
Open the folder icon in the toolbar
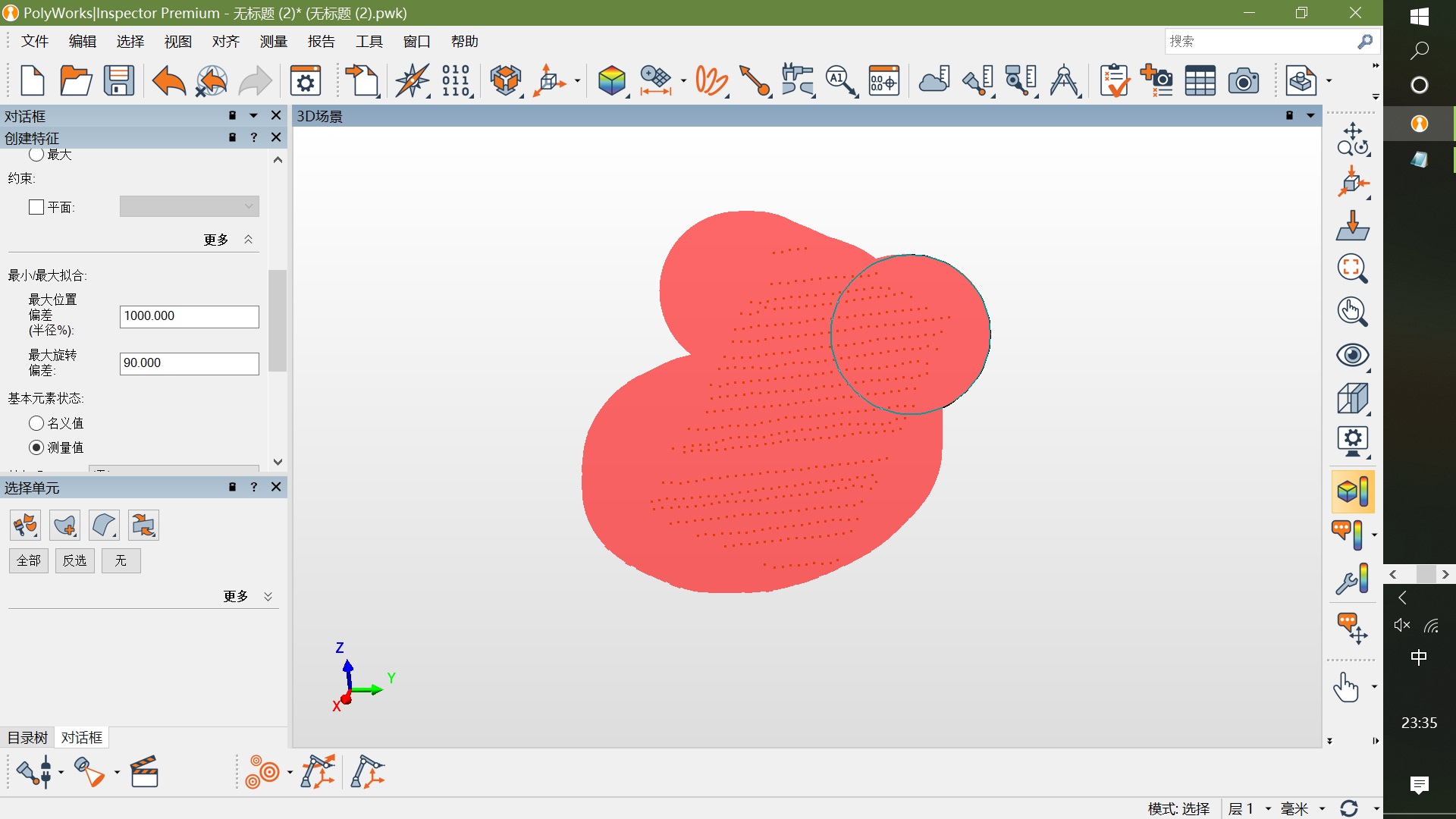[x=76, y=80]
